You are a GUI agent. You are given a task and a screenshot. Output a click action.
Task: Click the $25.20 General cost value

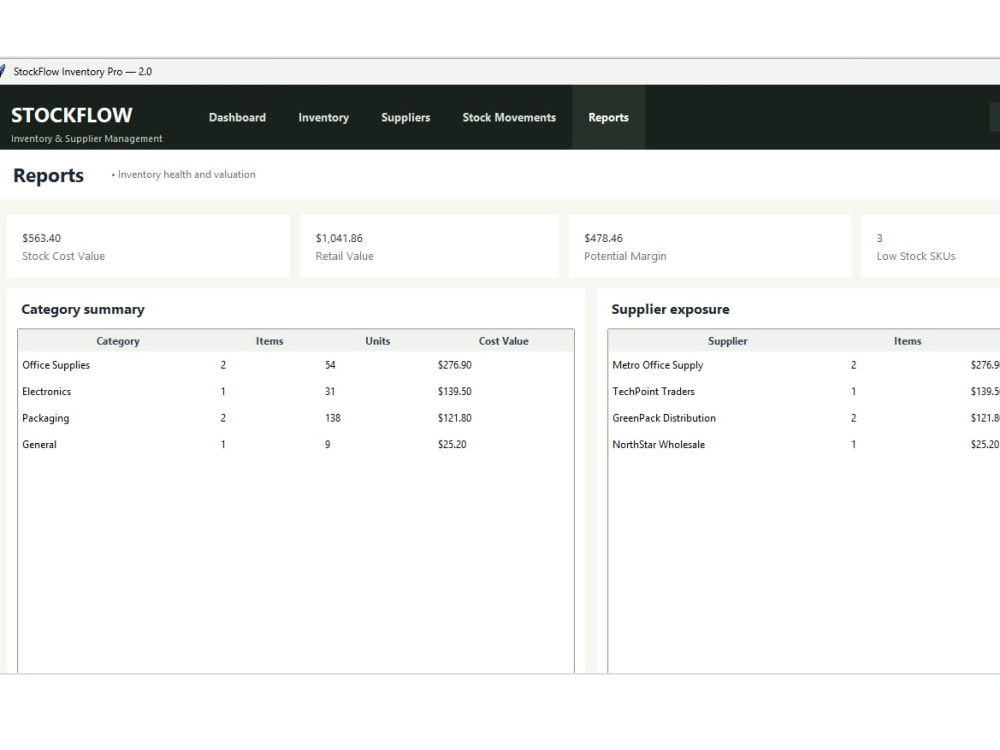452,445
